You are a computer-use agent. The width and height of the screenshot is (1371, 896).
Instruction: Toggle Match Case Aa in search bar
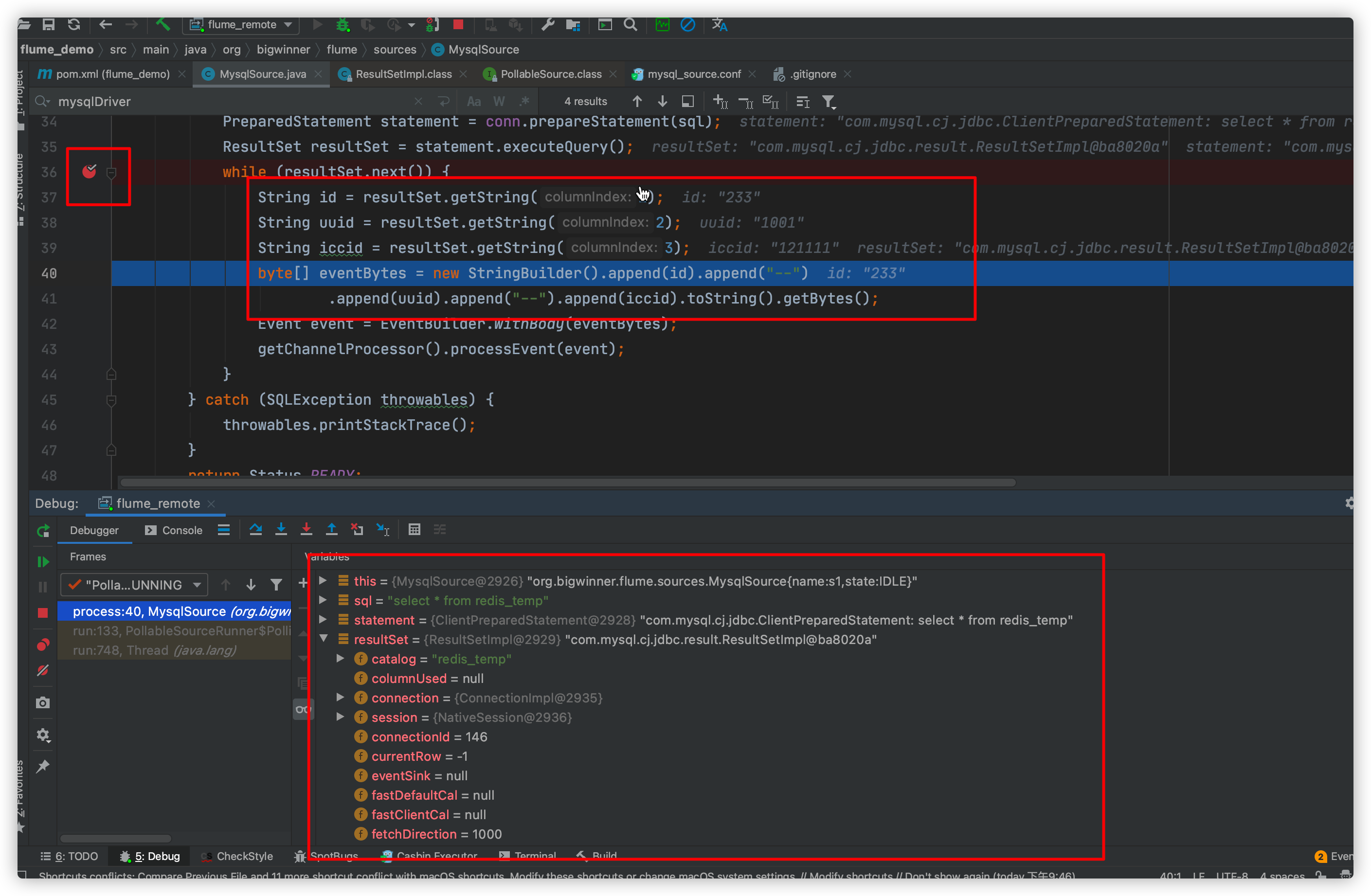(473, 101)
